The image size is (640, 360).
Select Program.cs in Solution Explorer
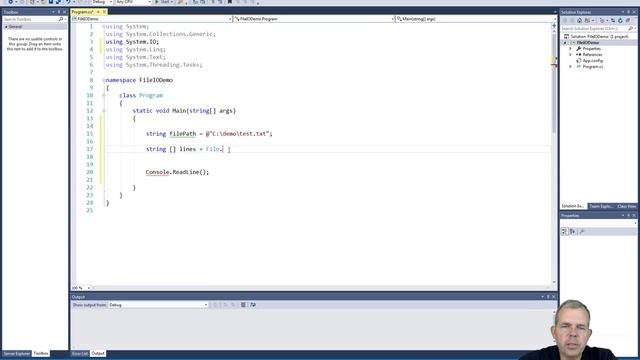(593, 67)
